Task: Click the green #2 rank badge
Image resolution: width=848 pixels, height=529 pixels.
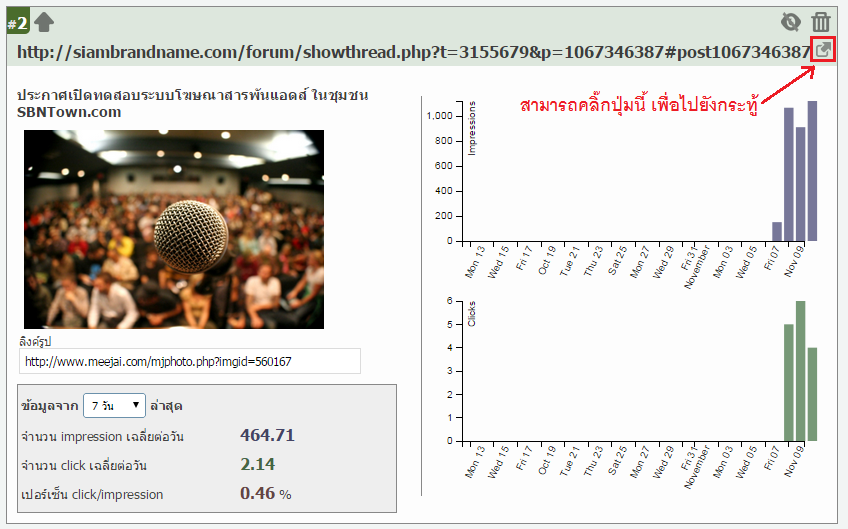Action: click(x=18, y=23)
